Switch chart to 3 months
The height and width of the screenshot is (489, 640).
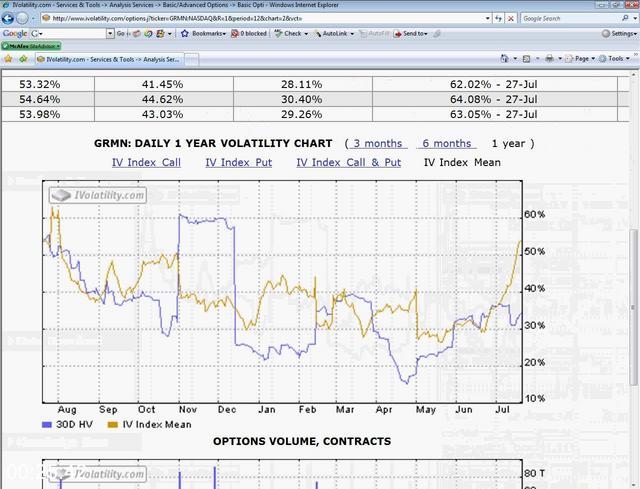pos(378,143)
